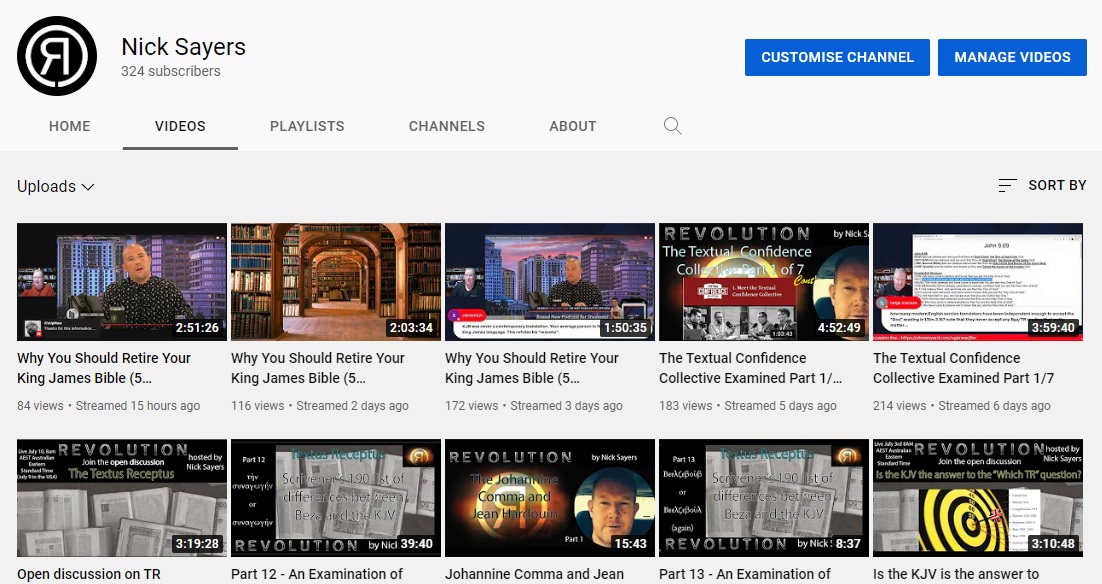
Task: Open the 4:52:49 Textual Confidence thumbnail
Action: tap(764, 282)
